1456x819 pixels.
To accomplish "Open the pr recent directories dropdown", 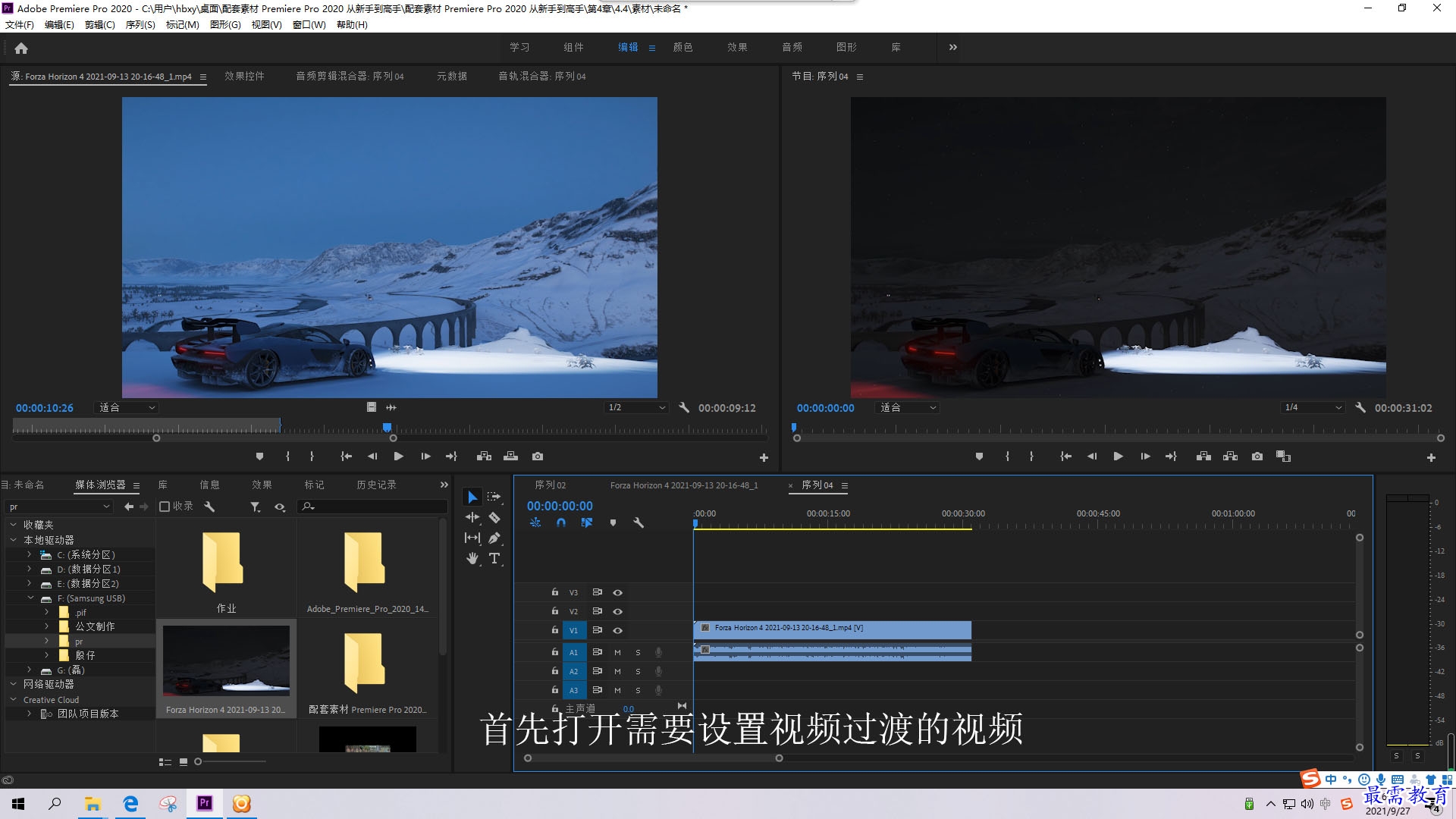I will (x=58, y=507).
